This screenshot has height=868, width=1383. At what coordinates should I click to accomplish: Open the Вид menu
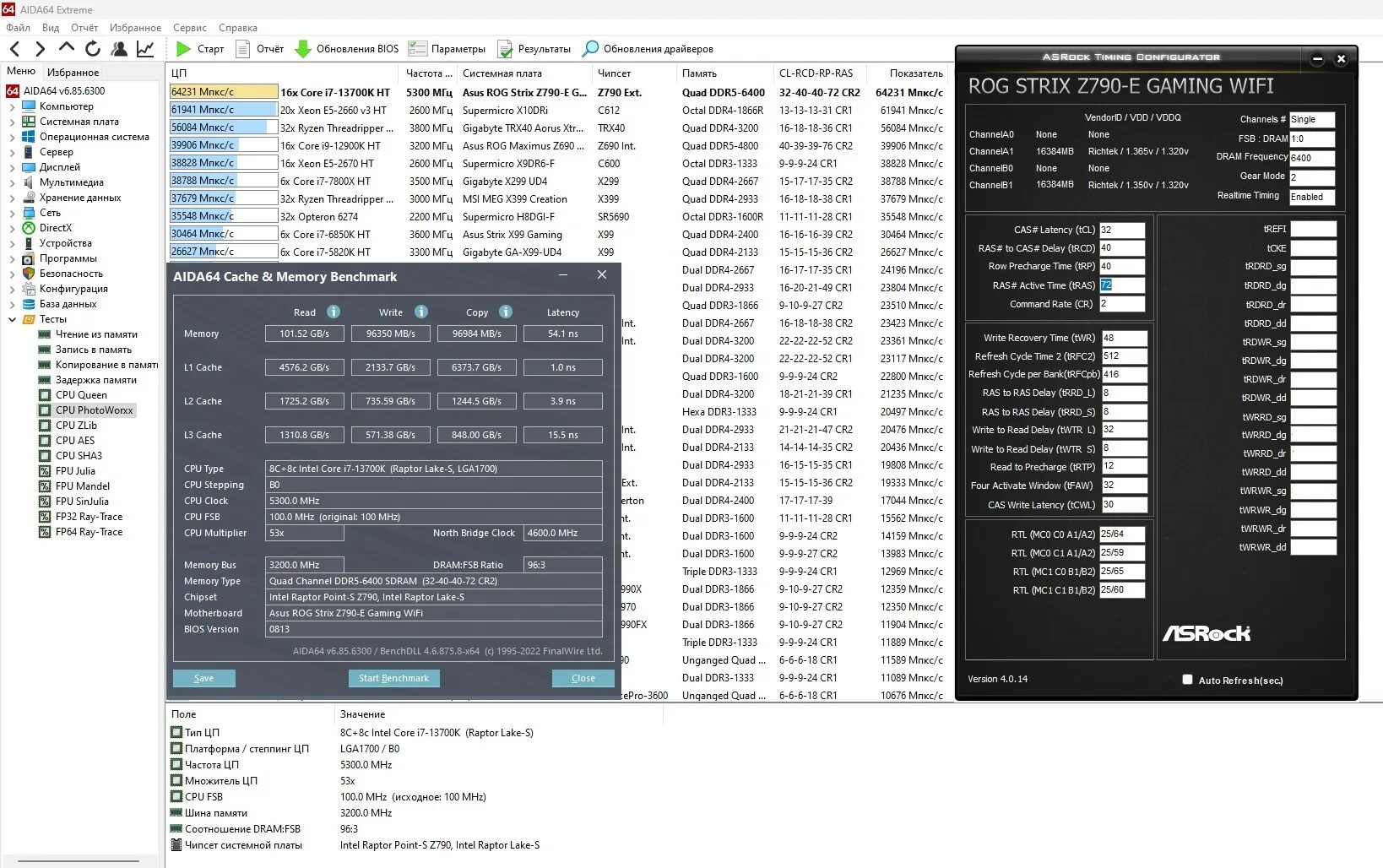(51, 28)
